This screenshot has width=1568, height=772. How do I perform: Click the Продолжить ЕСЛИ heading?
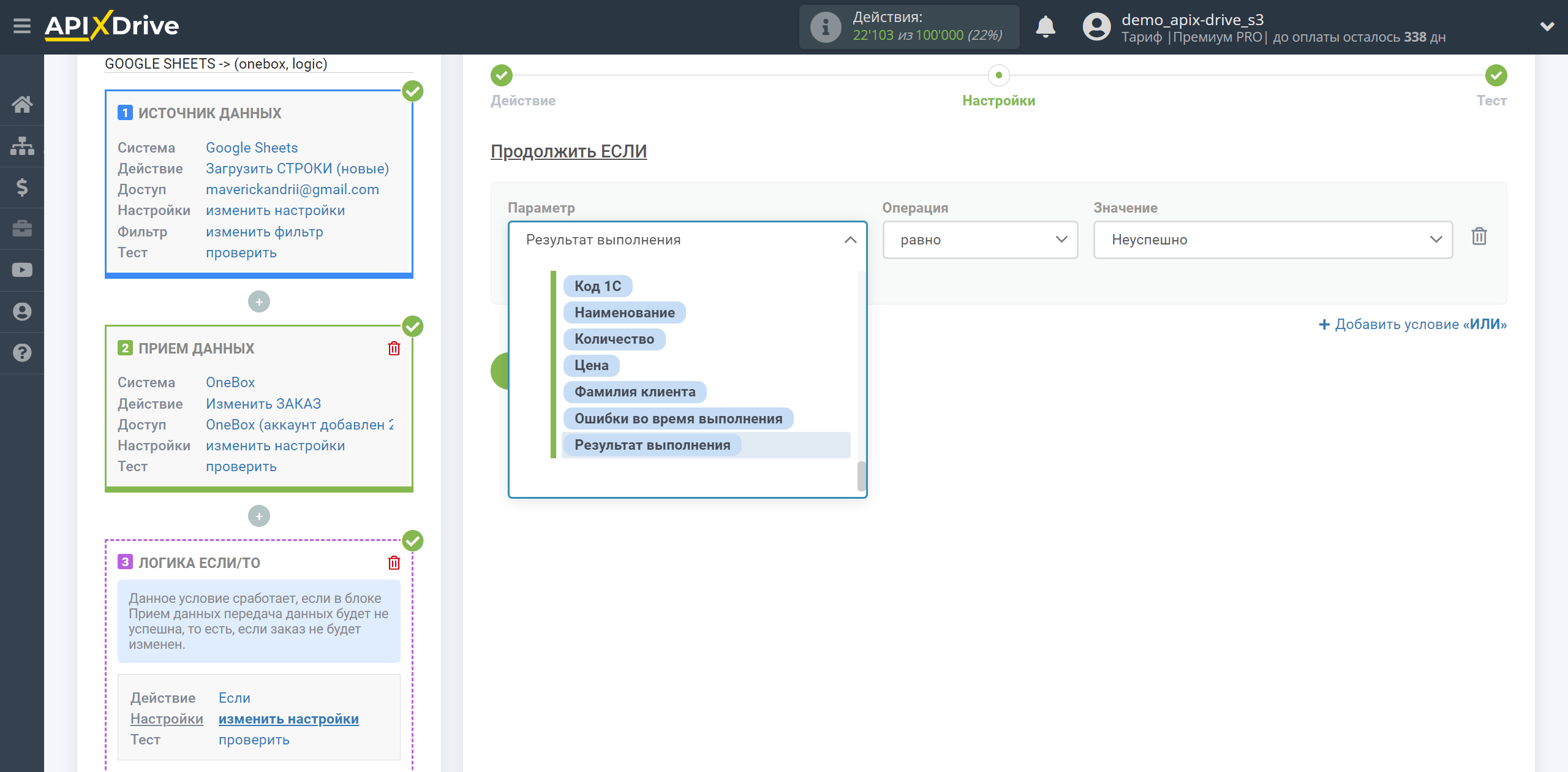(568, 151)
